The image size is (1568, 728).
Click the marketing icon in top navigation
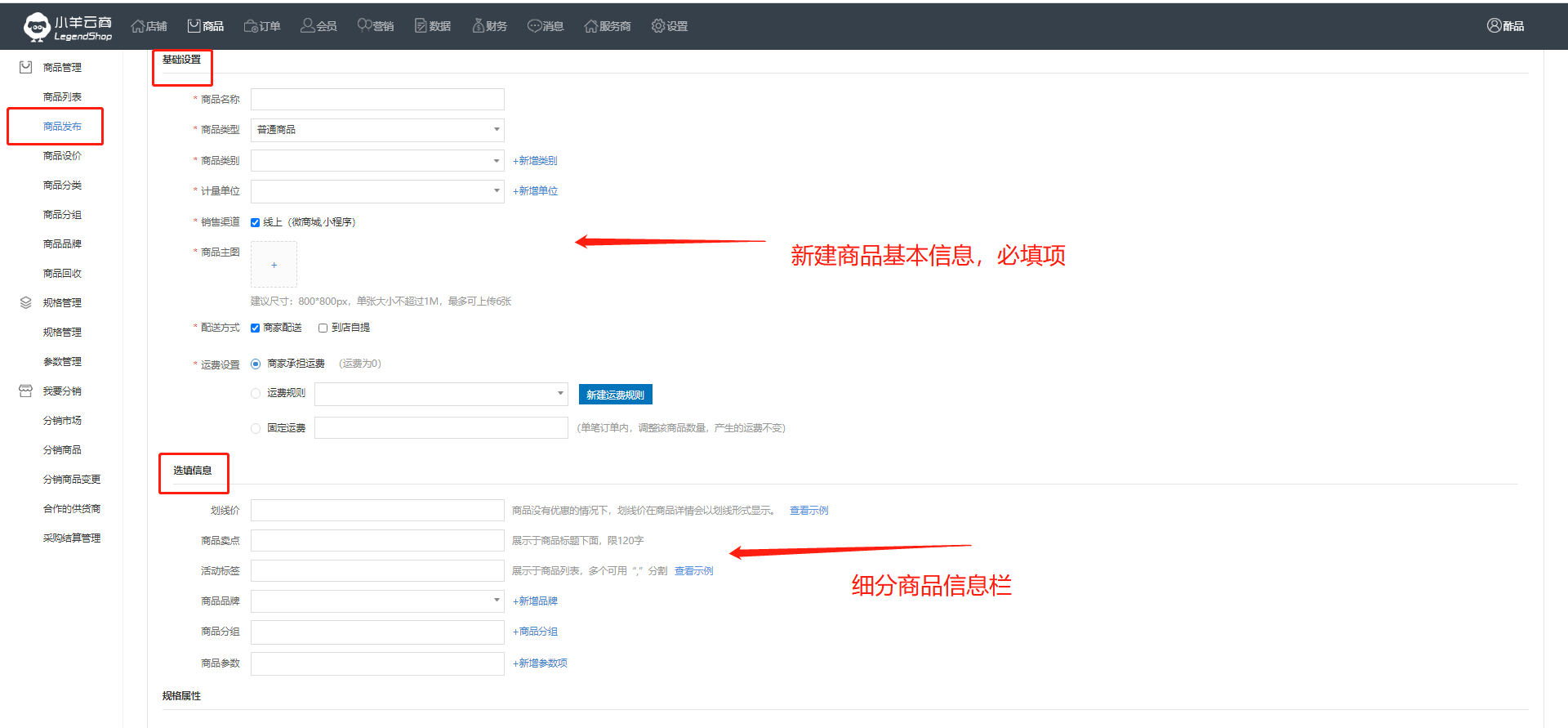[x=364, y=26]
